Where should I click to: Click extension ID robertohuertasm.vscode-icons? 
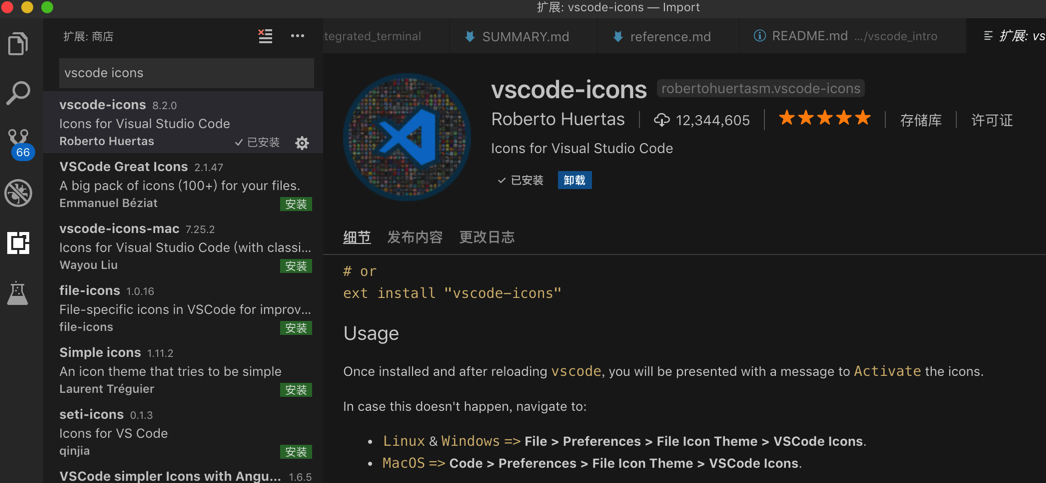tap(760, 88)
